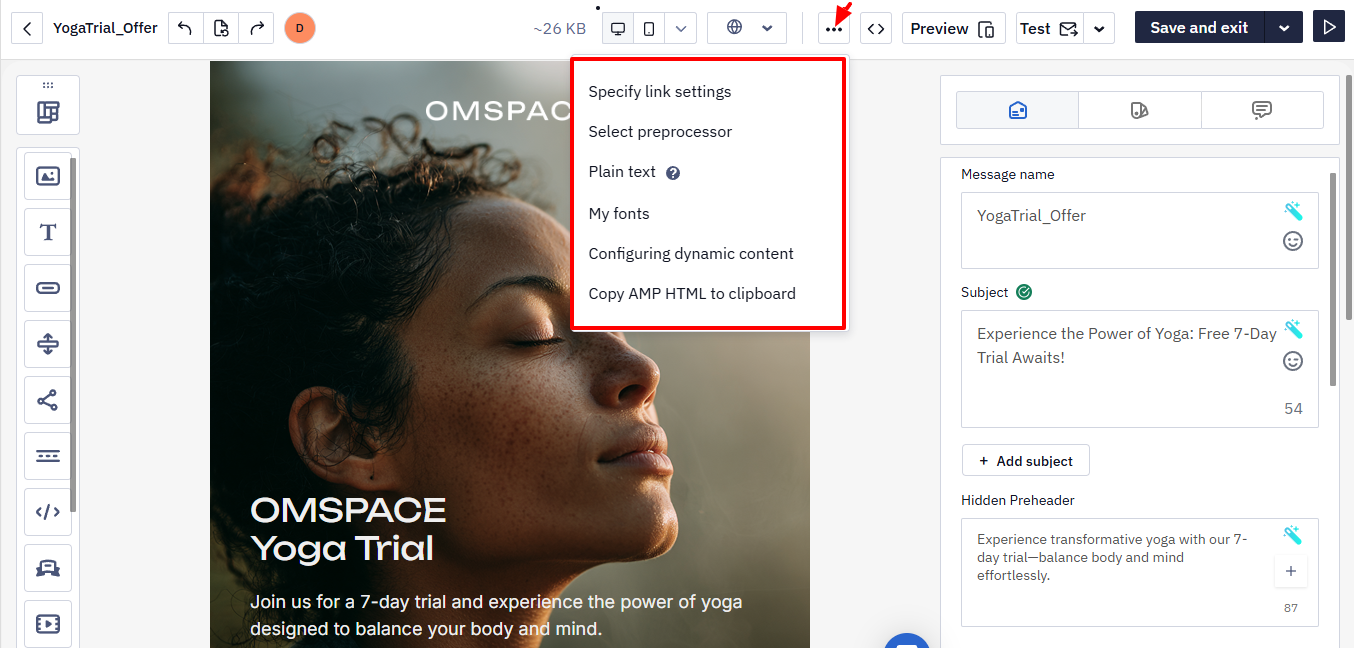Screen dimensions: 1354x648
Task: Click Add subject button
Action: click(1026, 461)
